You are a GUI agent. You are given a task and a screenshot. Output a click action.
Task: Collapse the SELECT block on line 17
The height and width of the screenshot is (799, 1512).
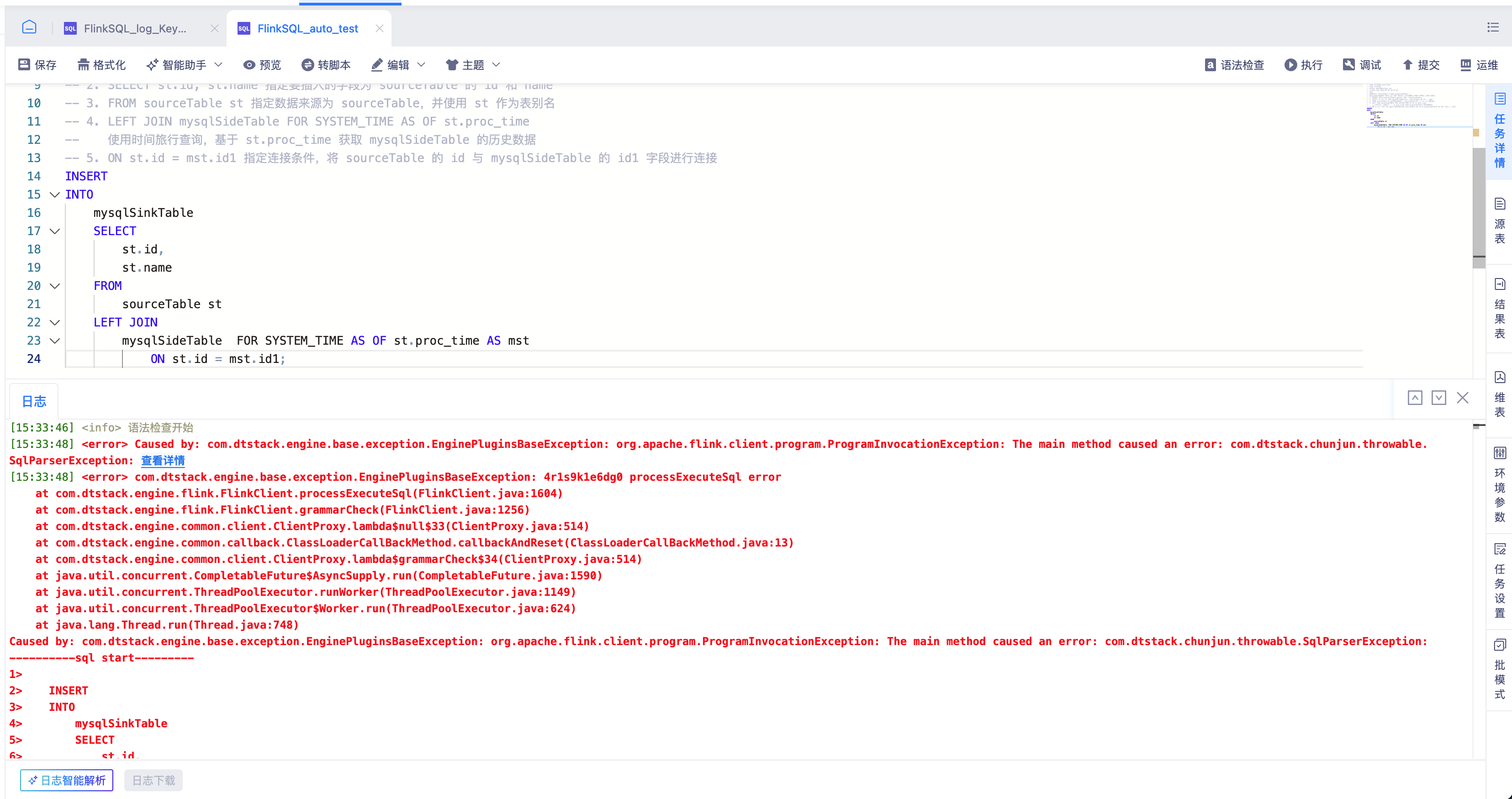coord(54,231)
